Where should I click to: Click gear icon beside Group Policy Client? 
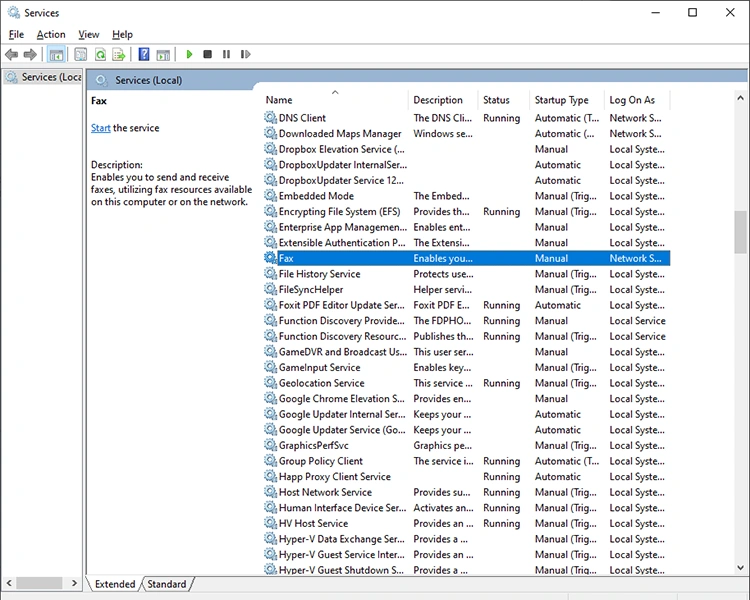coord(270,461)
